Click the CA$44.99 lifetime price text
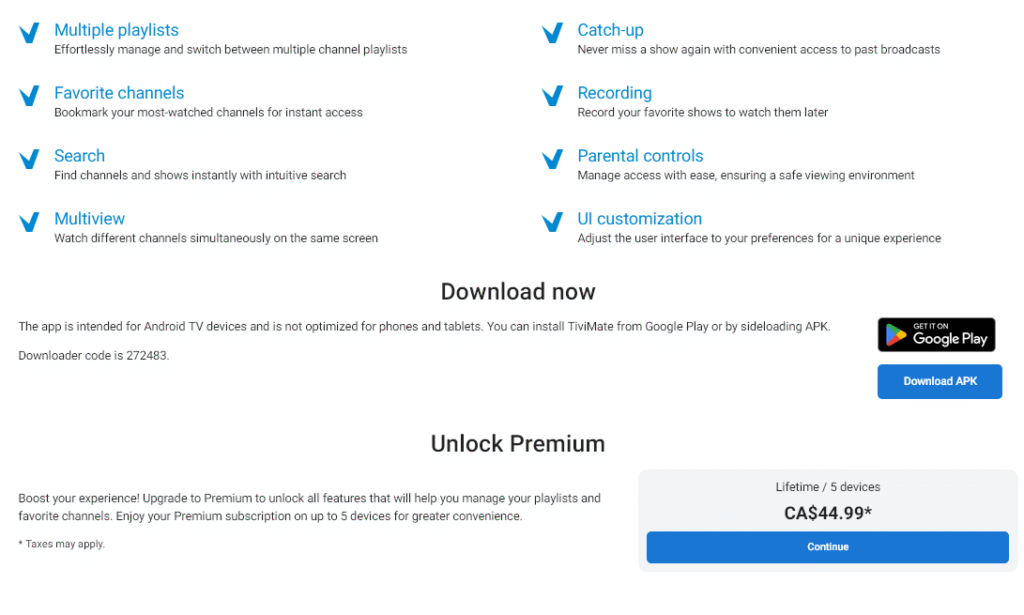Screen dimensions: 1024x615 [827, 513]
